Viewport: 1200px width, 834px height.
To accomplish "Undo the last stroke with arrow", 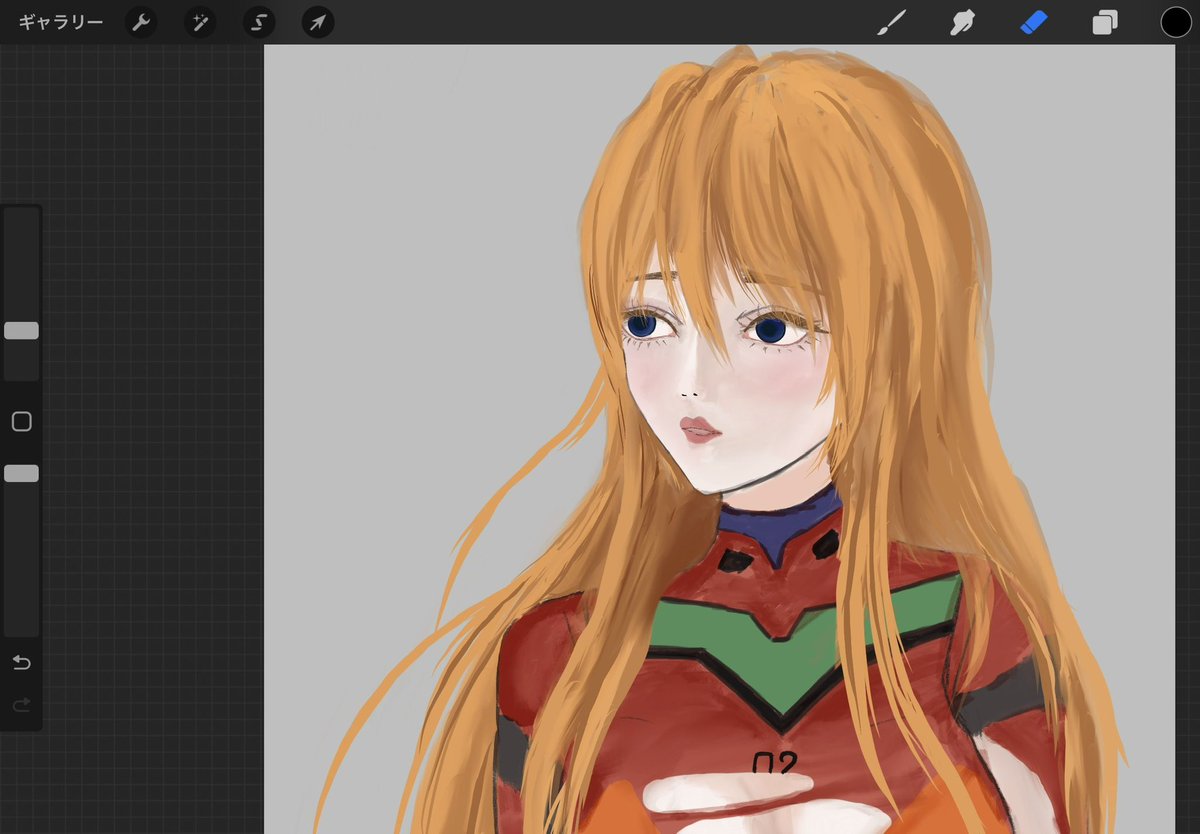I will (x=21, y=663).
